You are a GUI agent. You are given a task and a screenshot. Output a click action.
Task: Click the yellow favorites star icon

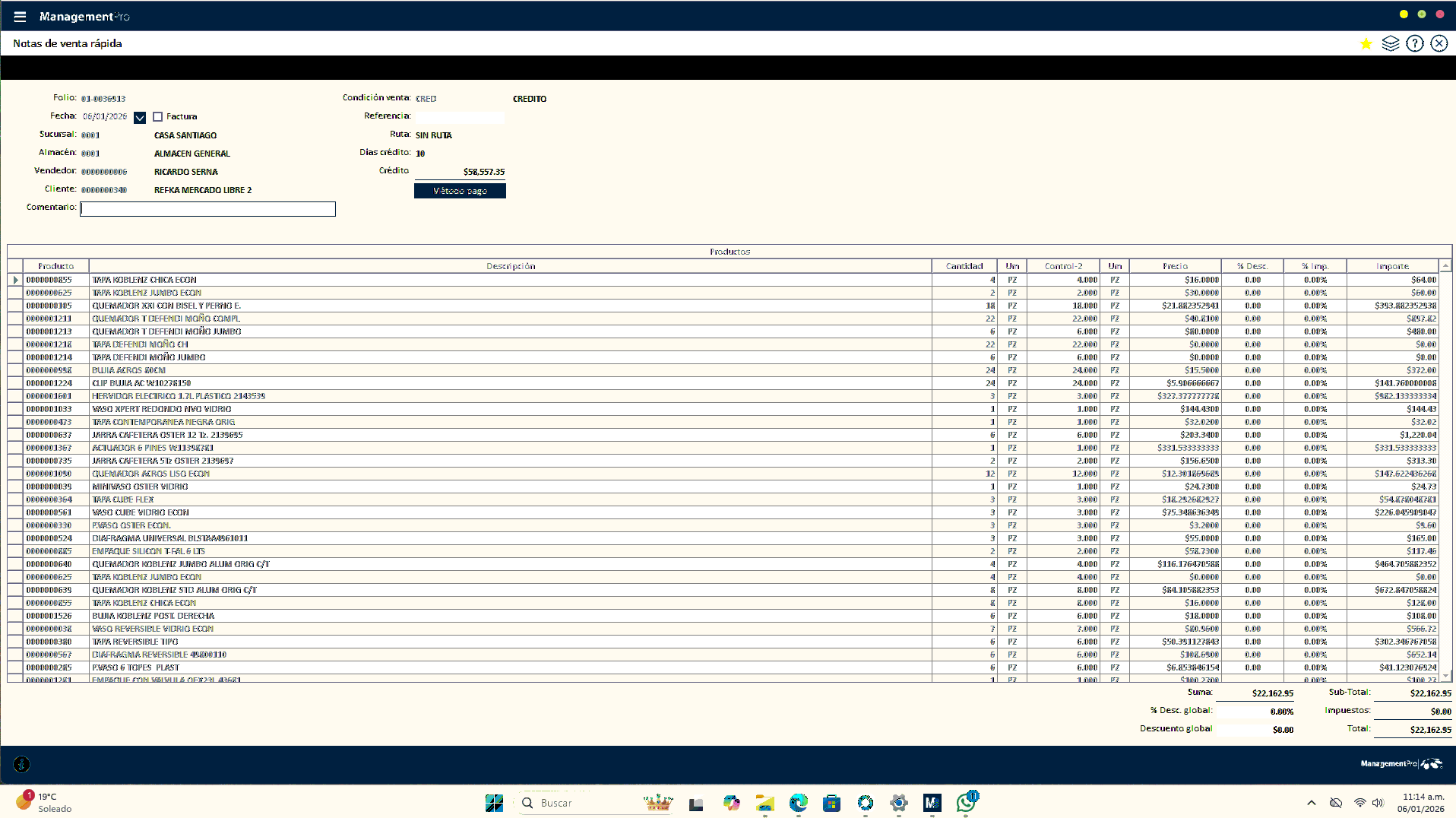pyautogui.click(x=1366, y=44)
